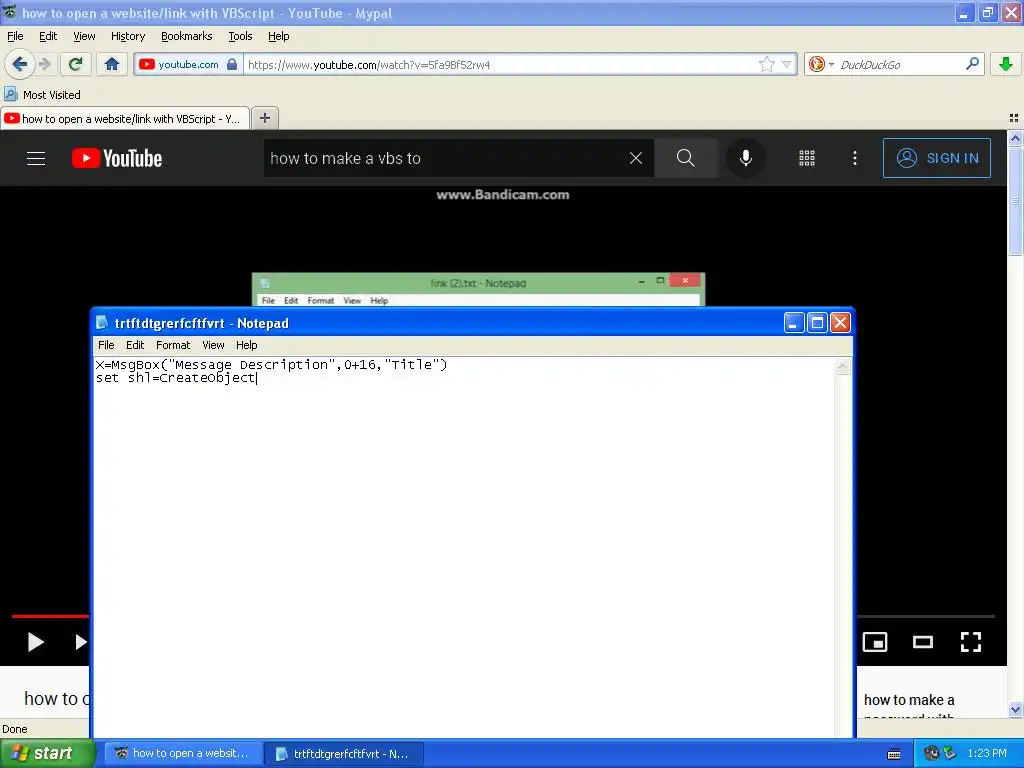
Task: Click the 'set shl=CreateObject' line
Action: pos(176,377)
